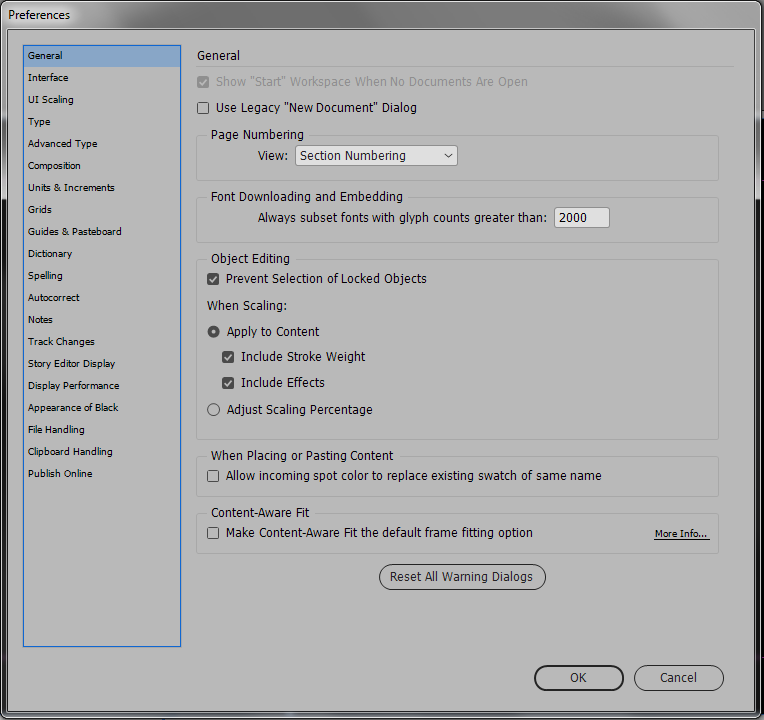Toggle Include Stroke Weight checkbox

coord(228,357)
